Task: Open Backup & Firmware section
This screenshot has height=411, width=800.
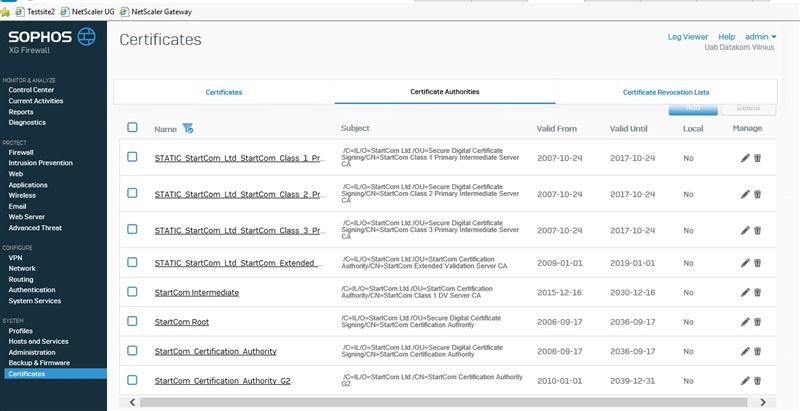Action: (x=39, y=363)
